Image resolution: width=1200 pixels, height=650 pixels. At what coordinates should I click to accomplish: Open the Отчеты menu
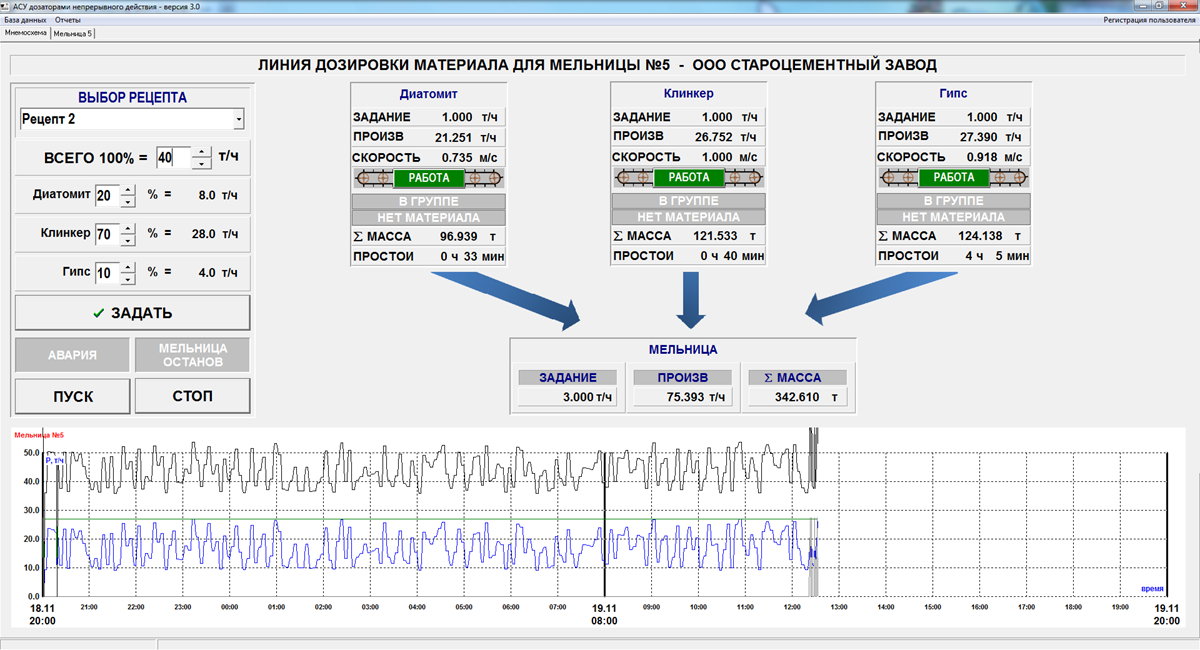(x=68, y=20)
